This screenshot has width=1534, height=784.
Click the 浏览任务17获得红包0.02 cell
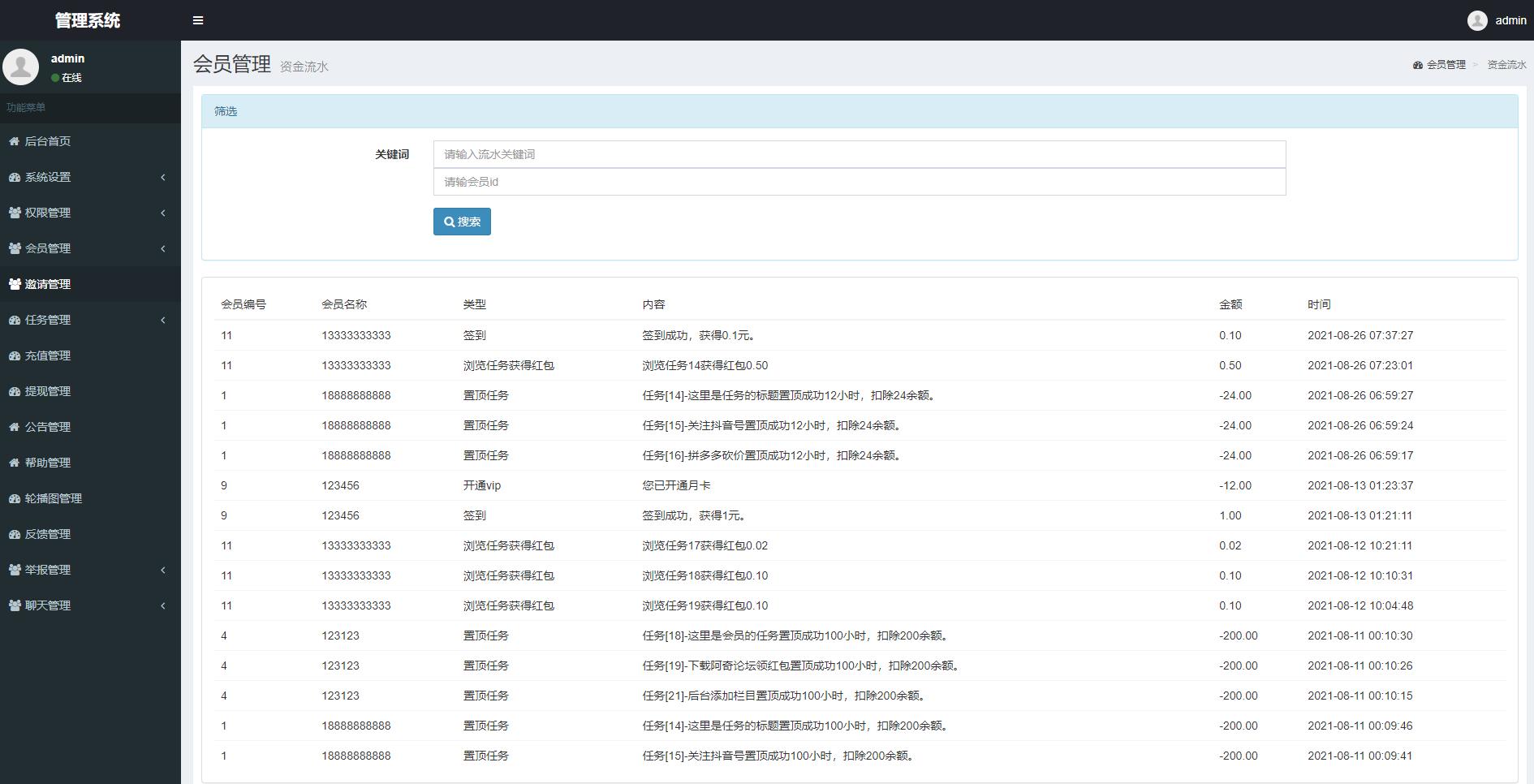point(705,545)
